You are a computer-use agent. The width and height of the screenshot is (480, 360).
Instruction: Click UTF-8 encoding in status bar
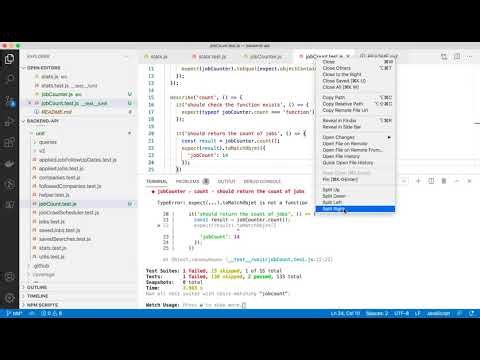click(401, 313)
